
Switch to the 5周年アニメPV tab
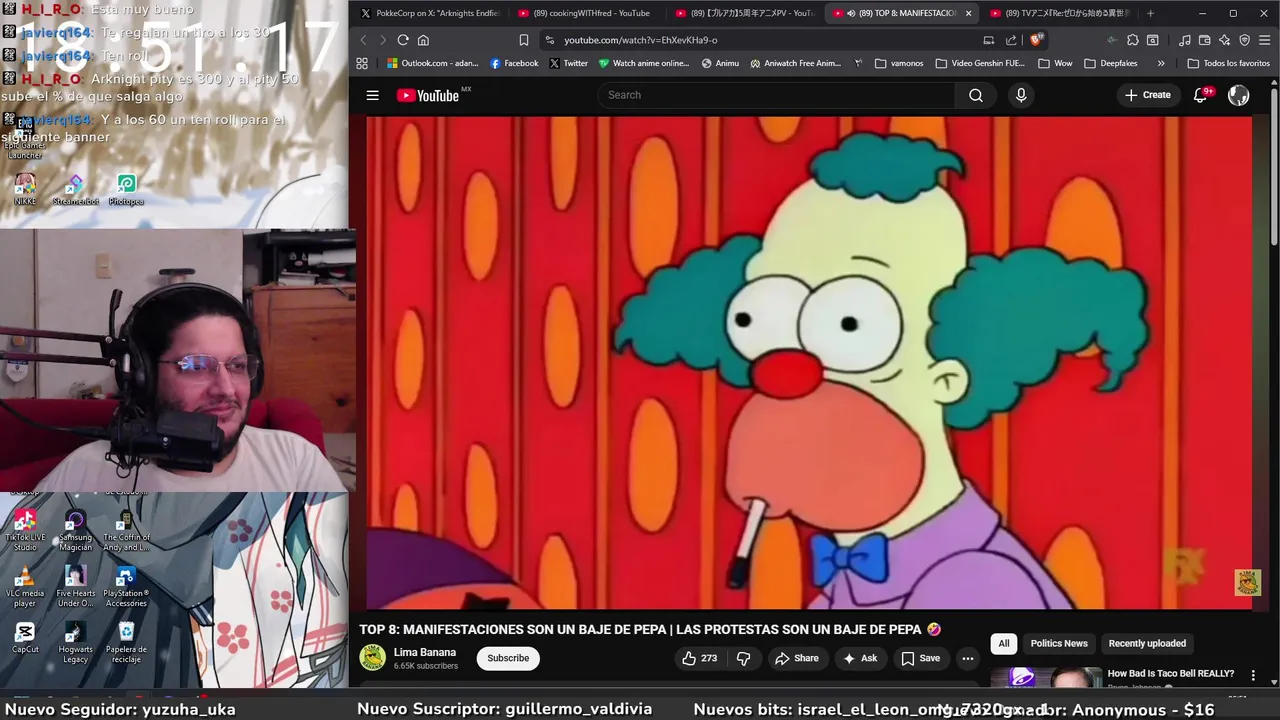click(745, 13)
